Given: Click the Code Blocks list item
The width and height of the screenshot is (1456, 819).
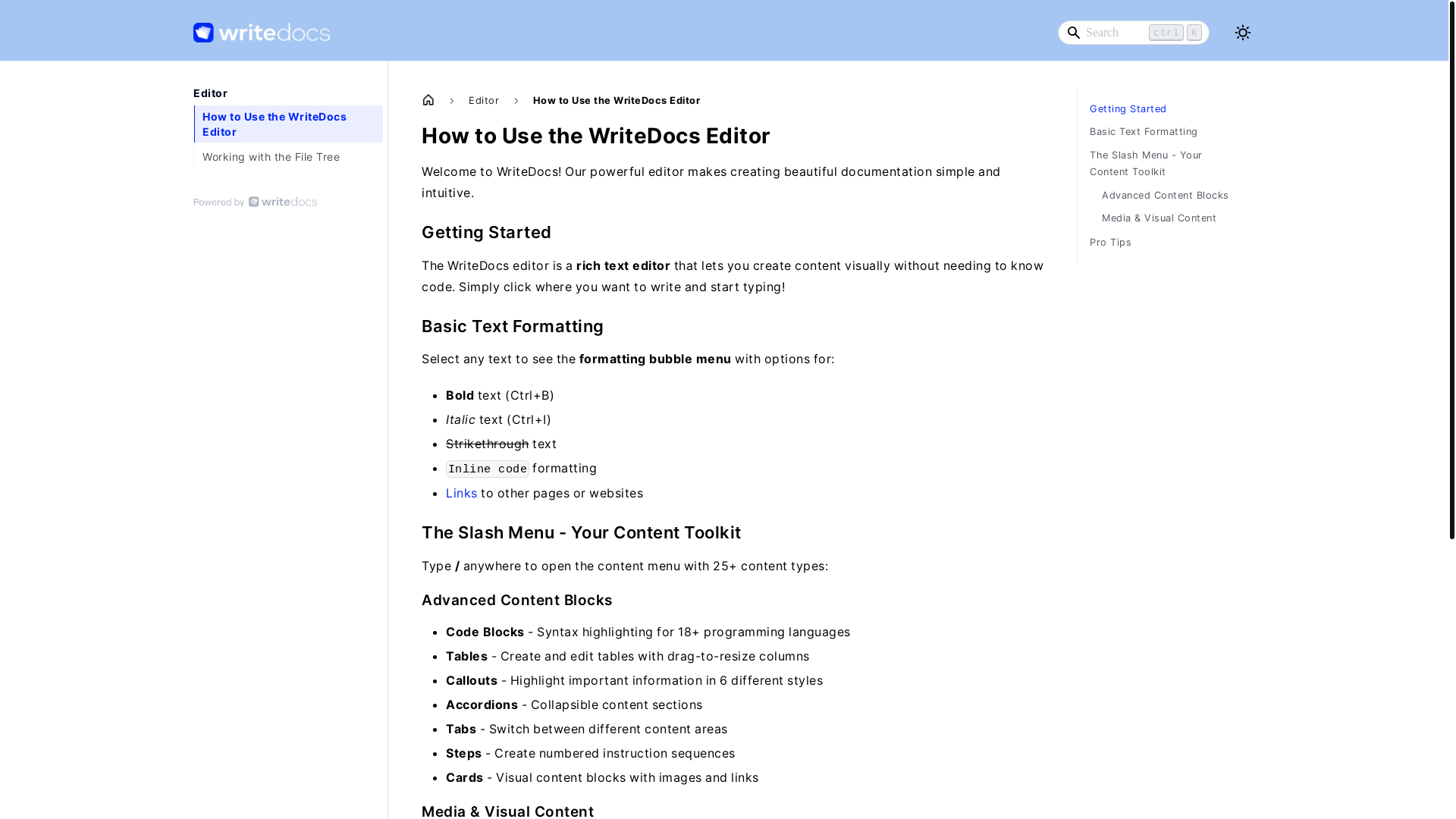Looking at the screenshot, I should point(648,632).
